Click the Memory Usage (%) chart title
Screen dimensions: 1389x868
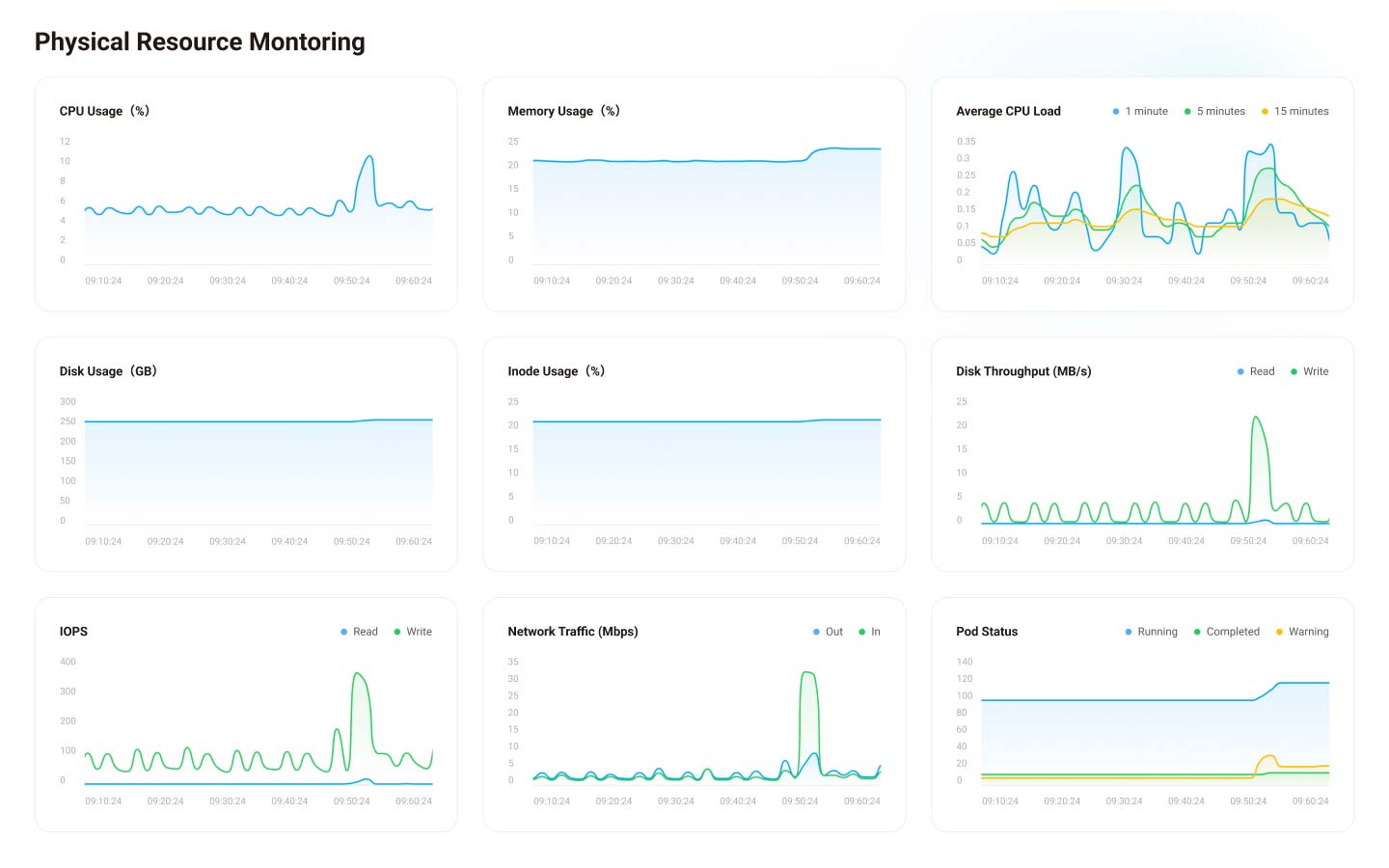(564, 111)
